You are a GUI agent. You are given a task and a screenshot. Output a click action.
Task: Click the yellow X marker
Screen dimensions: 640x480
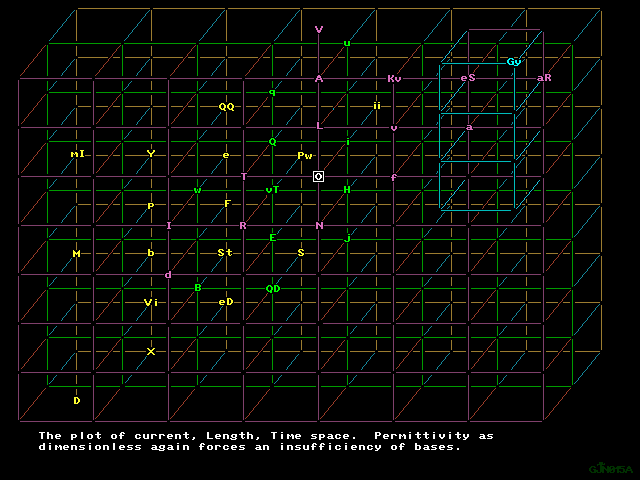pos(151,351)
